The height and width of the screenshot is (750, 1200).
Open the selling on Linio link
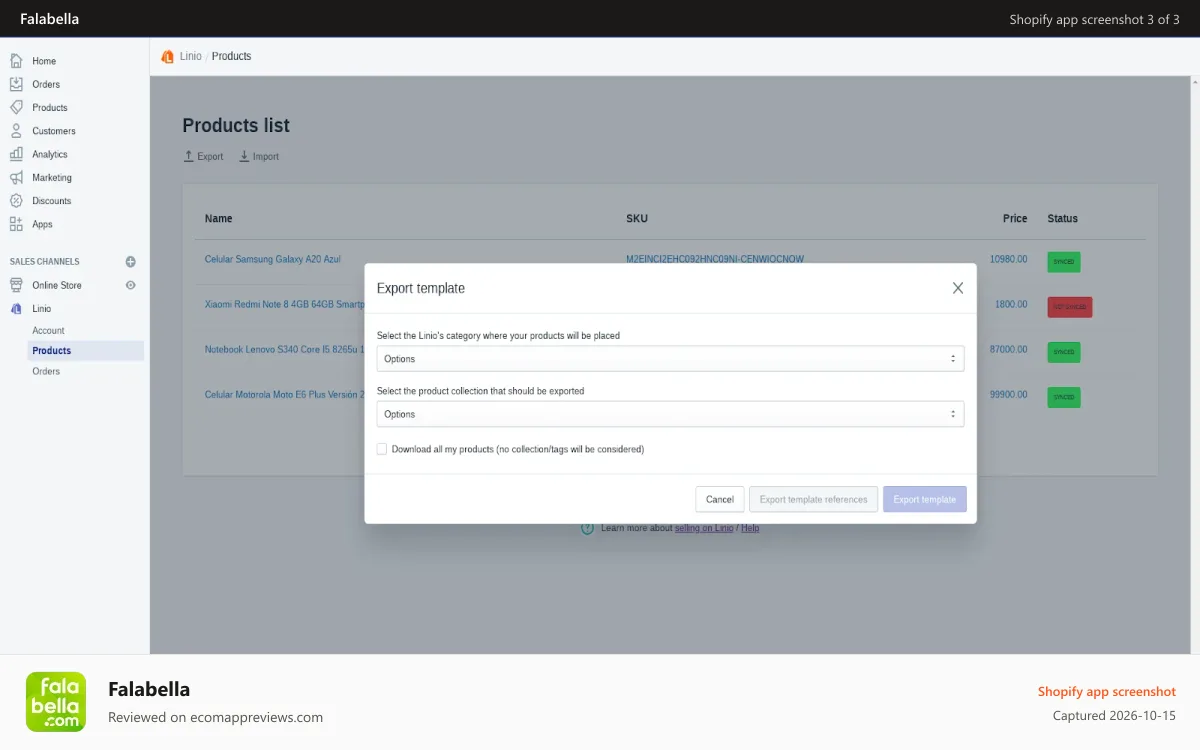click(704, 528)
